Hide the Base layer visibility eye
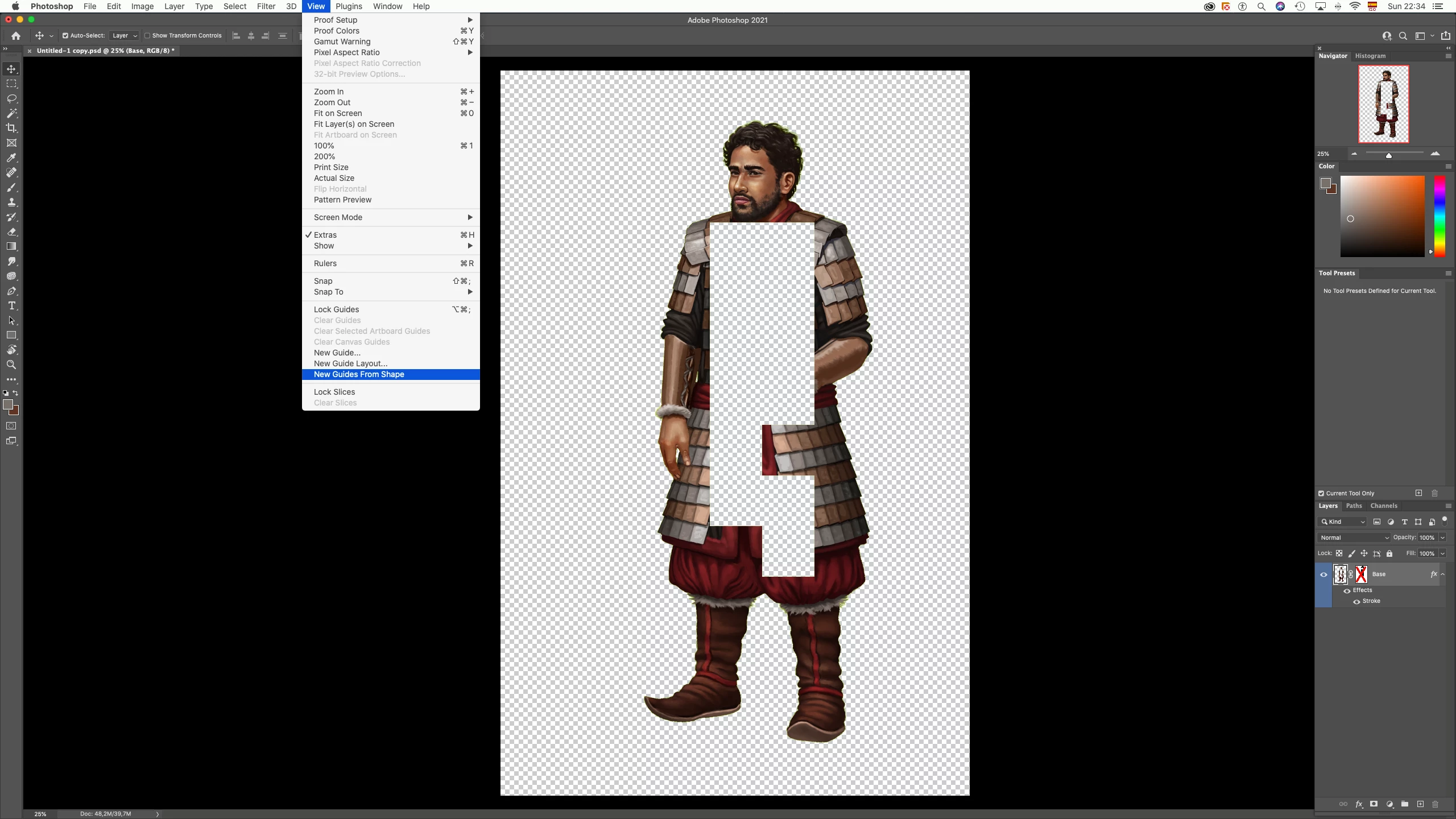 coord(1323,574)
